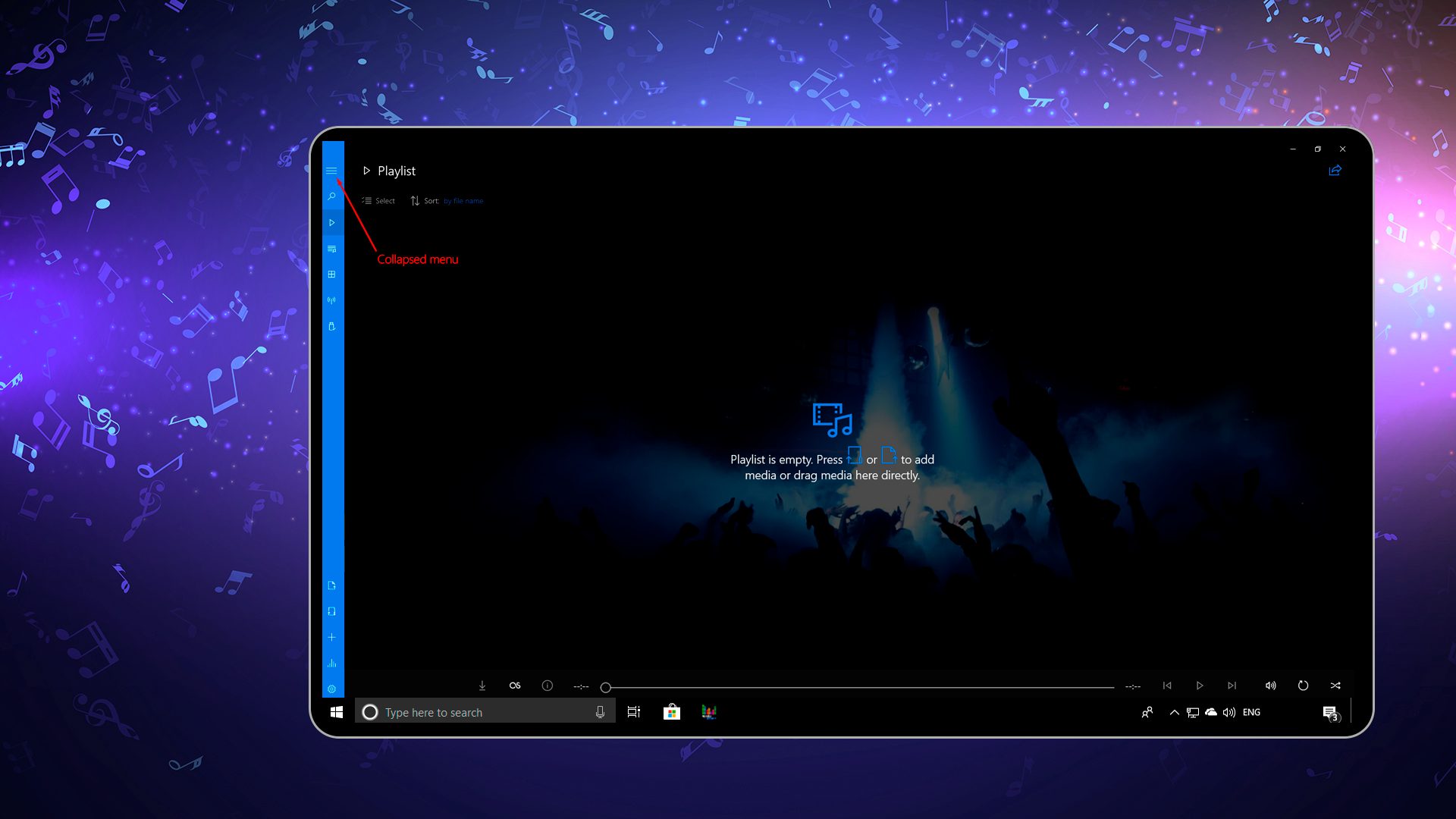Image resolution: width=1456 pixels, height=819 pixels.
Task: Open the search in the sidebar
Action: click(x=331, y=196)
